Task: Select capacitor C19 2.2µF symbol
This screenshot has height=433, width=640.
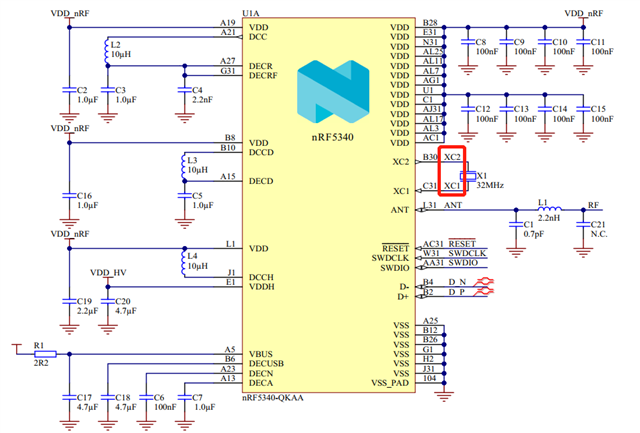Action: click(69, 301)
